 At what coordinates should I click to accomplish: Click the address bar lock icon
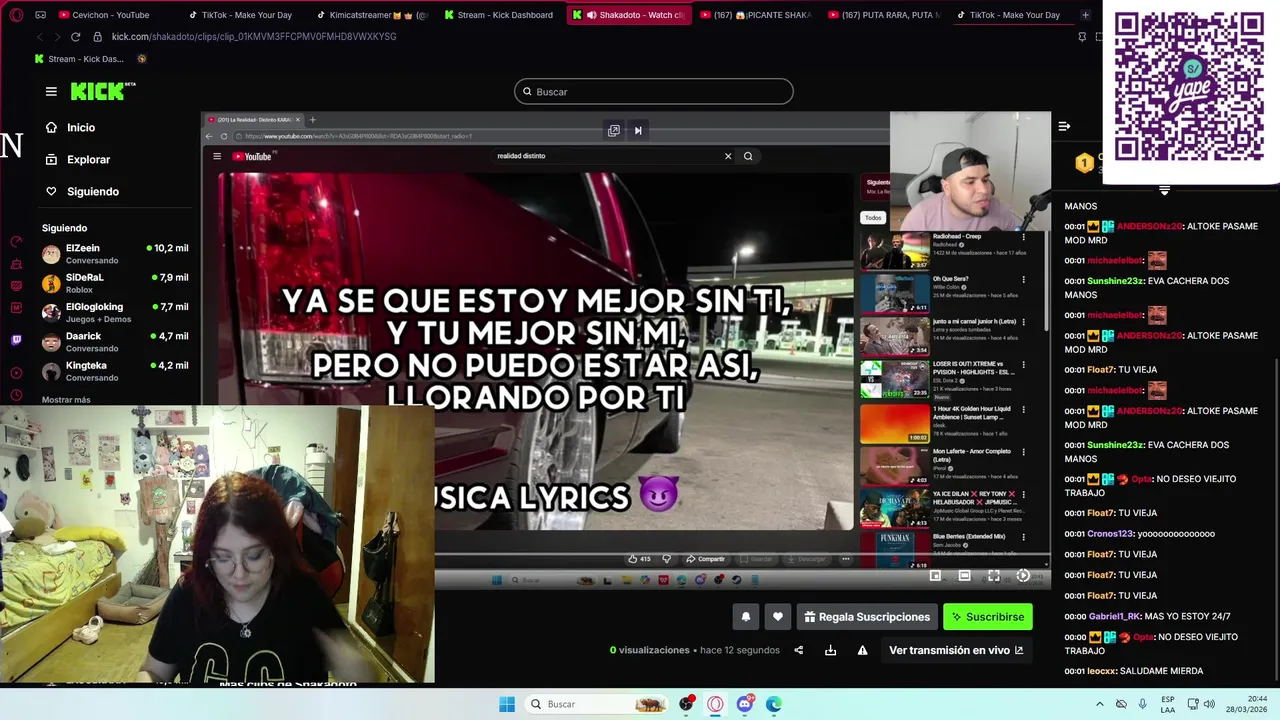[x=97, y=37]
